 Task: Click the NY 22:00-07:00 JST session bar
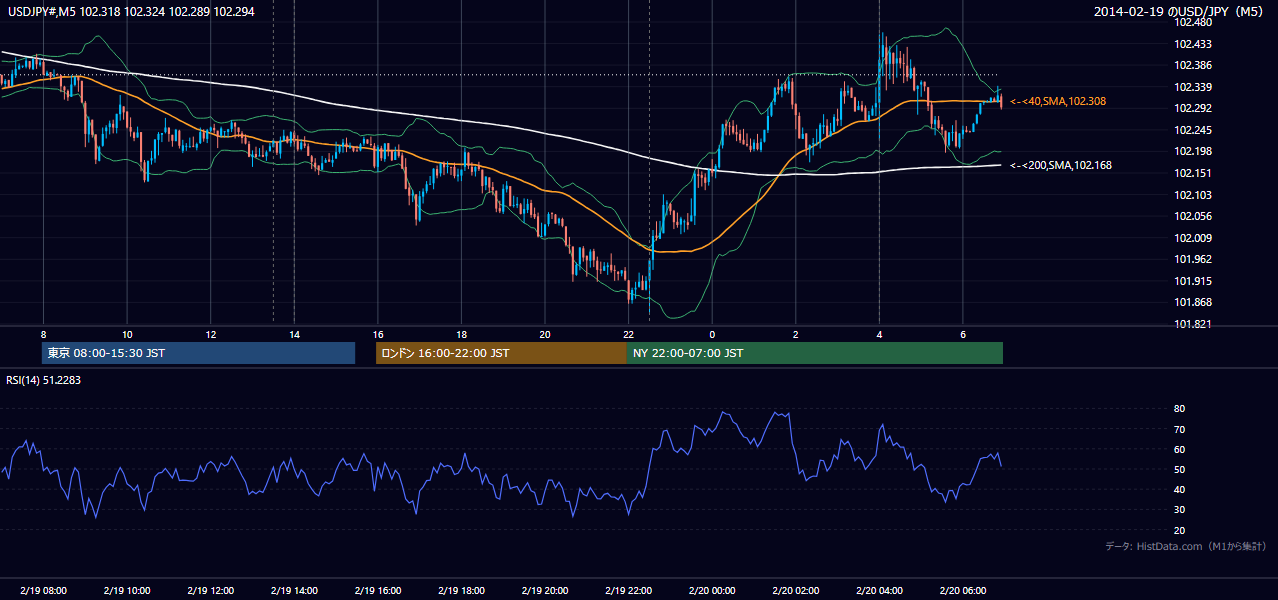[x=815, y=353]
